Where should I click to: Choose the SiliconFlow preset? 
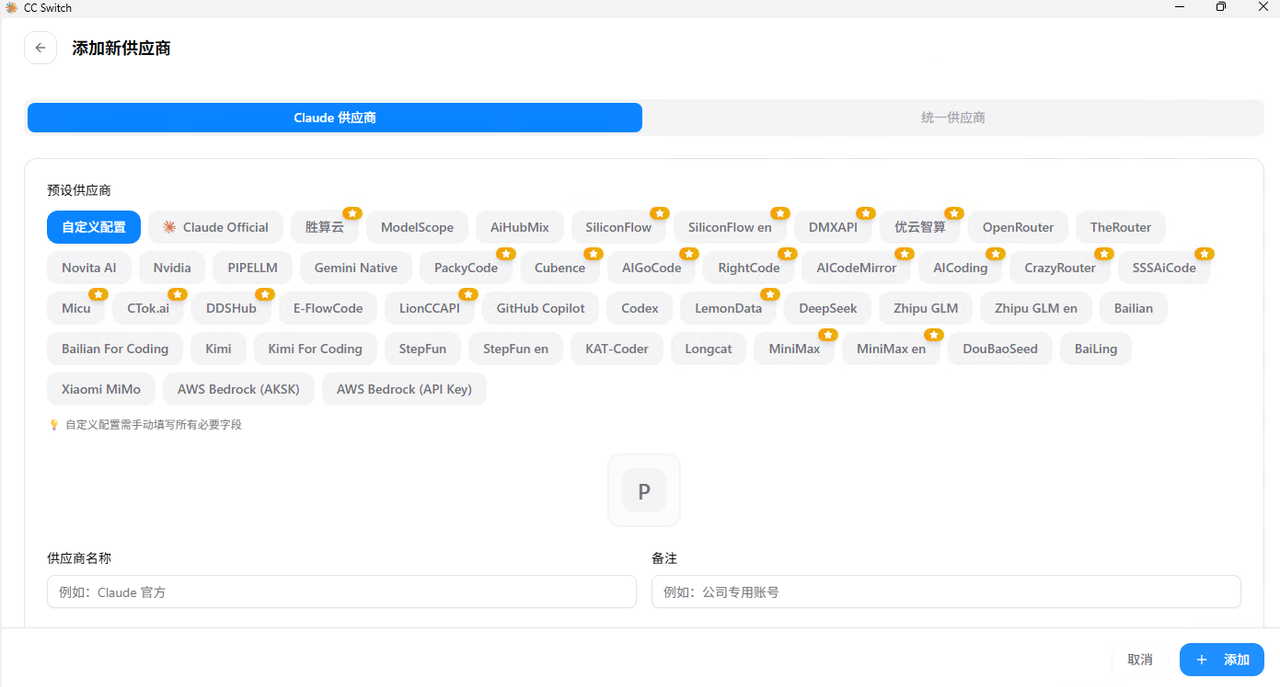pos(619,227)
